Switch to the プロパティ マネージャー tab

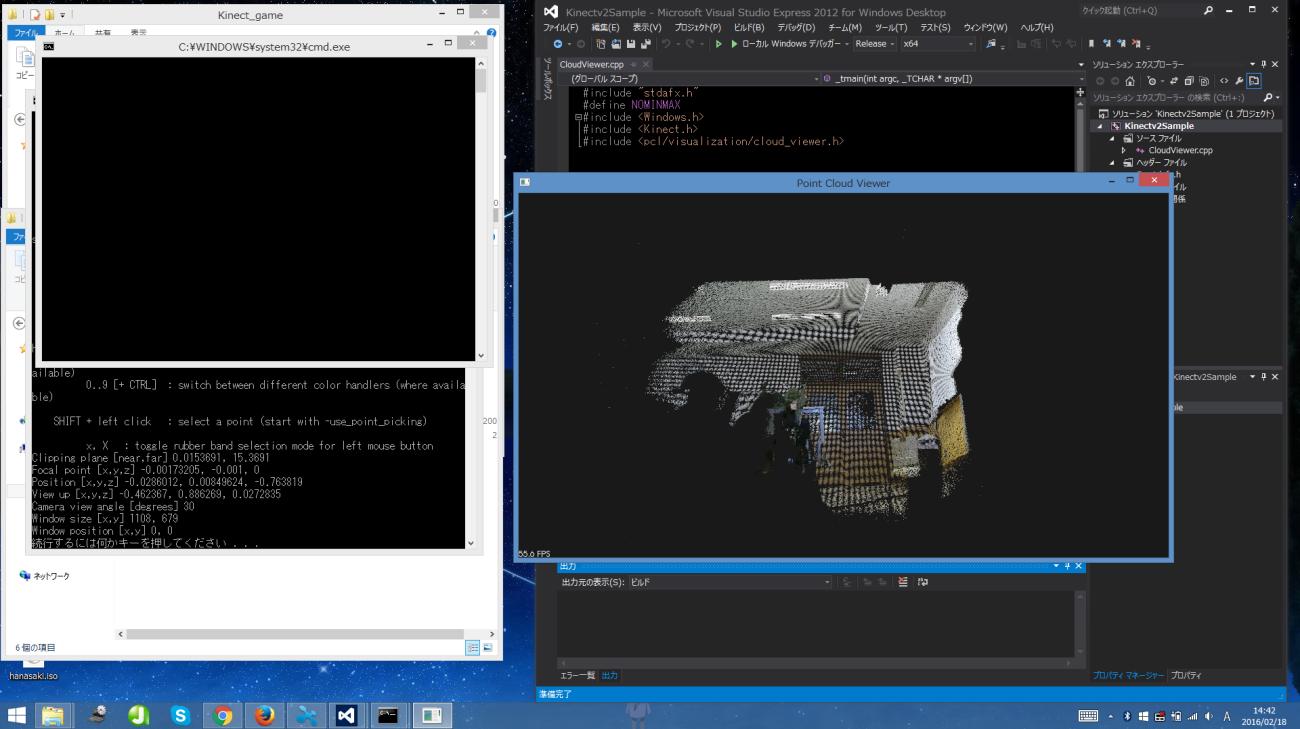click(1128, 676)
